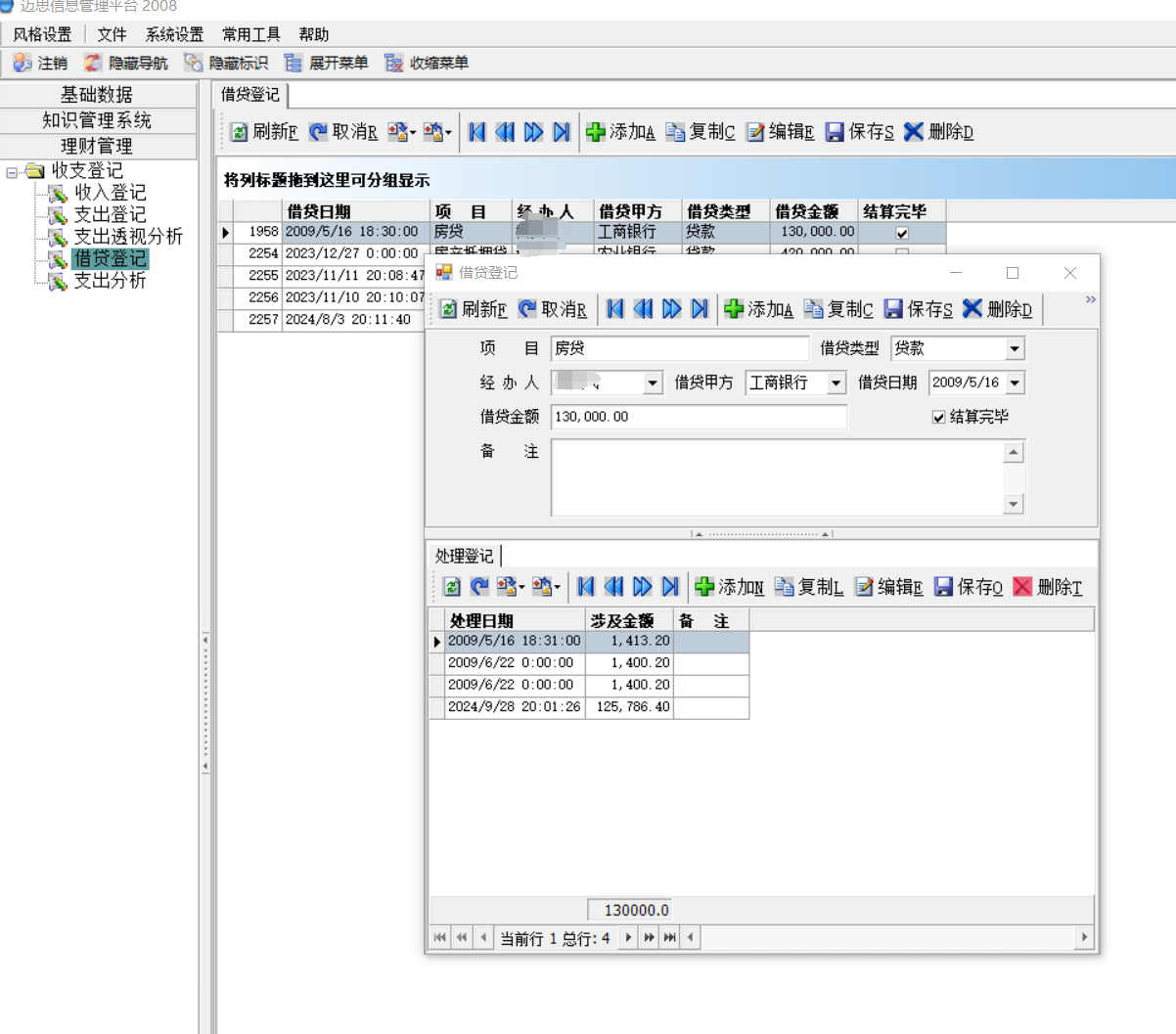Click 保存S save icon in dialog toolbar
Image resolution: width=1176 pixels, height=1034 pixels.
click(x=893, y=309)
